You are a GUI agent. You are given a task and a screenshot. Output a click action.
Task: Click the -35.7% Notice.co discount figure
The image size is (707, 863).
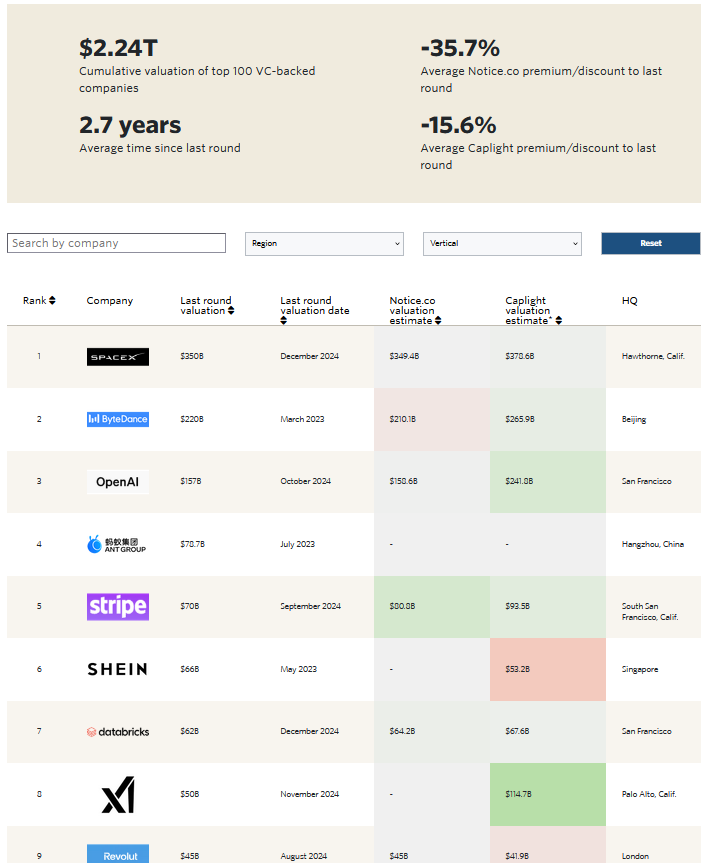point(460,48)
